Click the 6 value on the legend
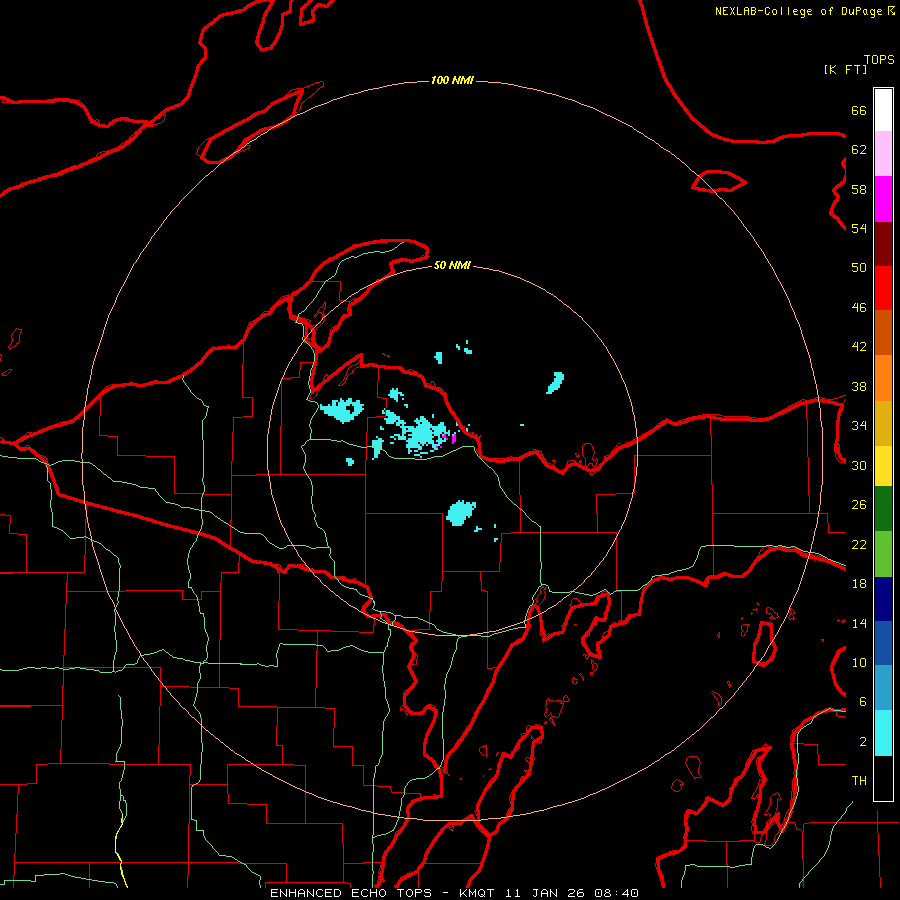 [862, 702]
